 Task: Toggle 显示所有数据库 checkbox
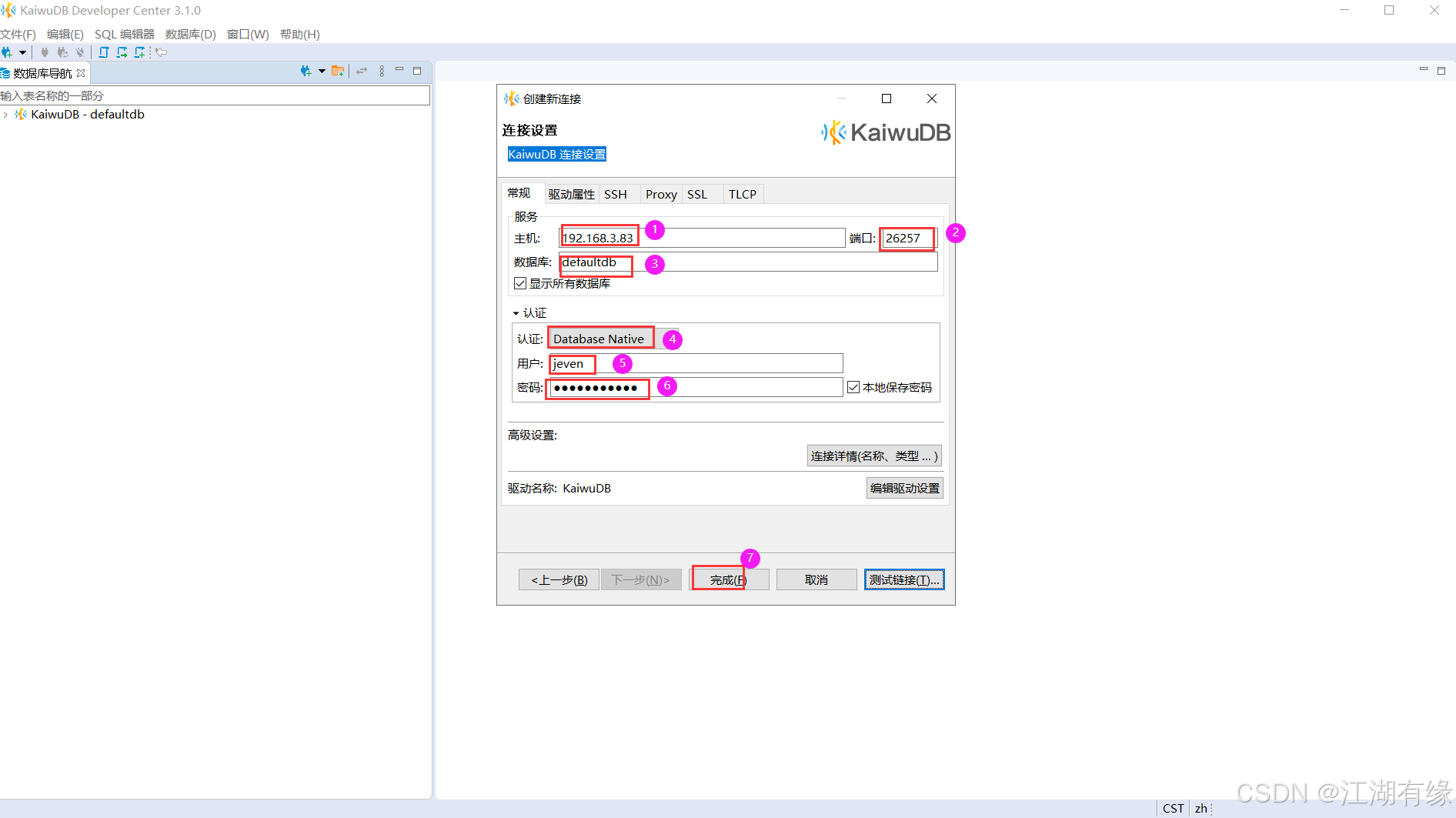point(520,283)
